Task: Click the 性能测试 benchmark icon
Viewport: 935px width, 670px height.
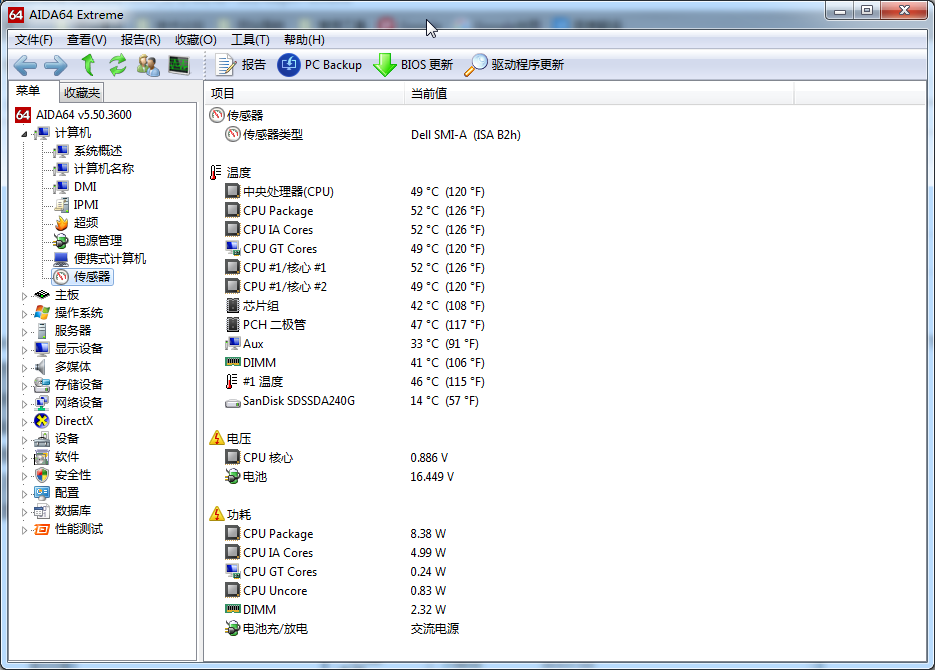Action: click(x=42, y=529)
